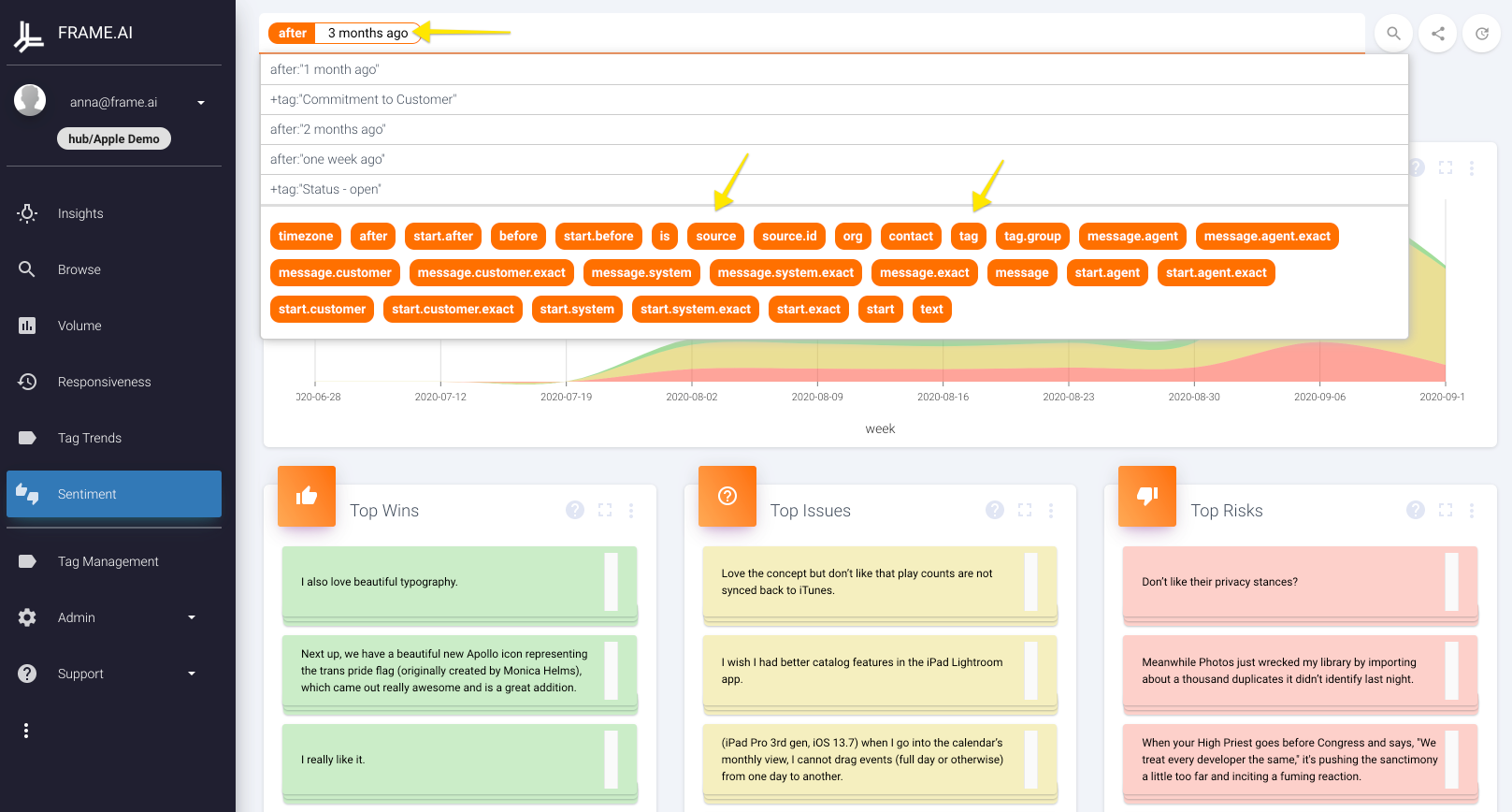Image resolution: width=1512 pixels, height=812 pixels.
Task: Expand the Admin submenu arrow
Action: click(192, 617)
